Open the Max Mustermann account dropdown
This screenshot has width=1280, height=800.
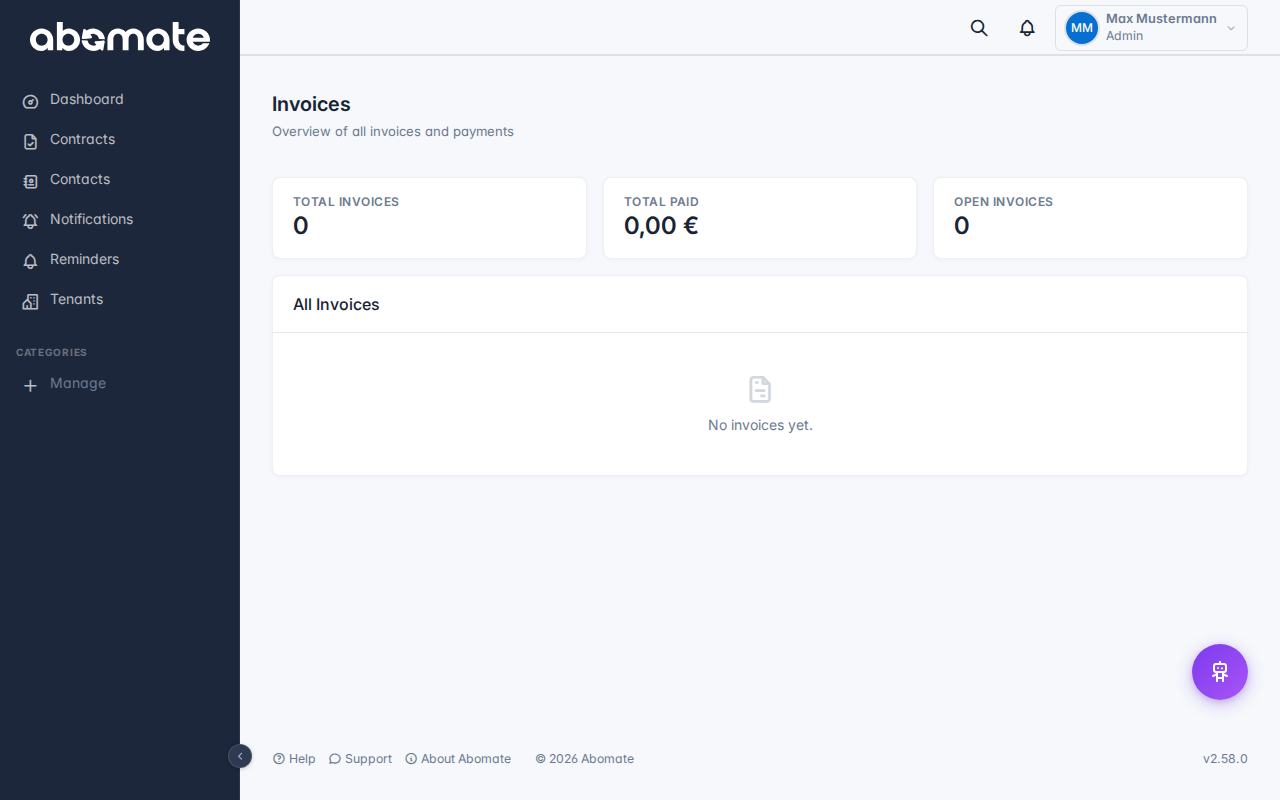click(1150, 27)
